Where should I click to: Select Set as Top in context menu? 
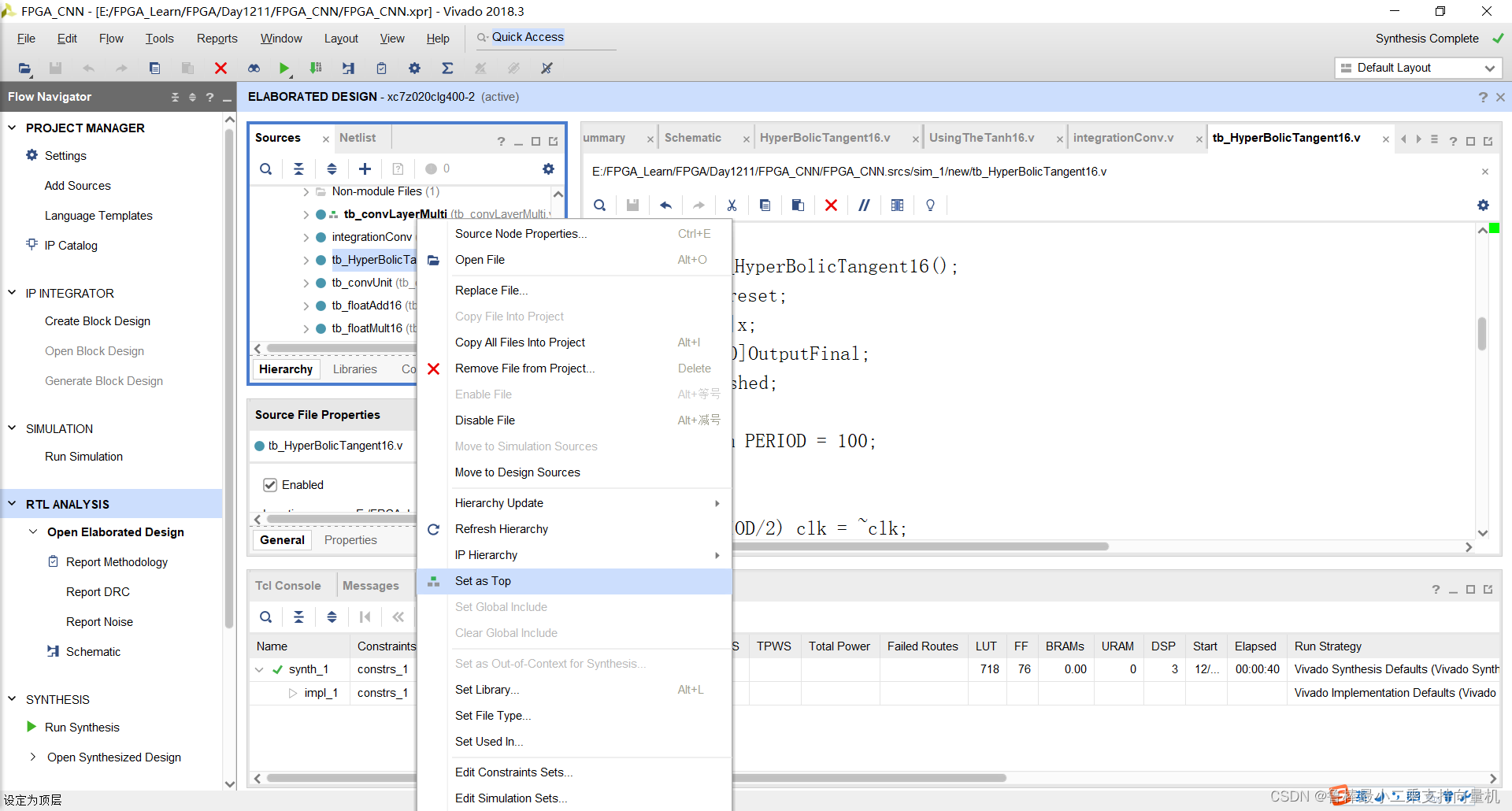[x=483, y=581]
